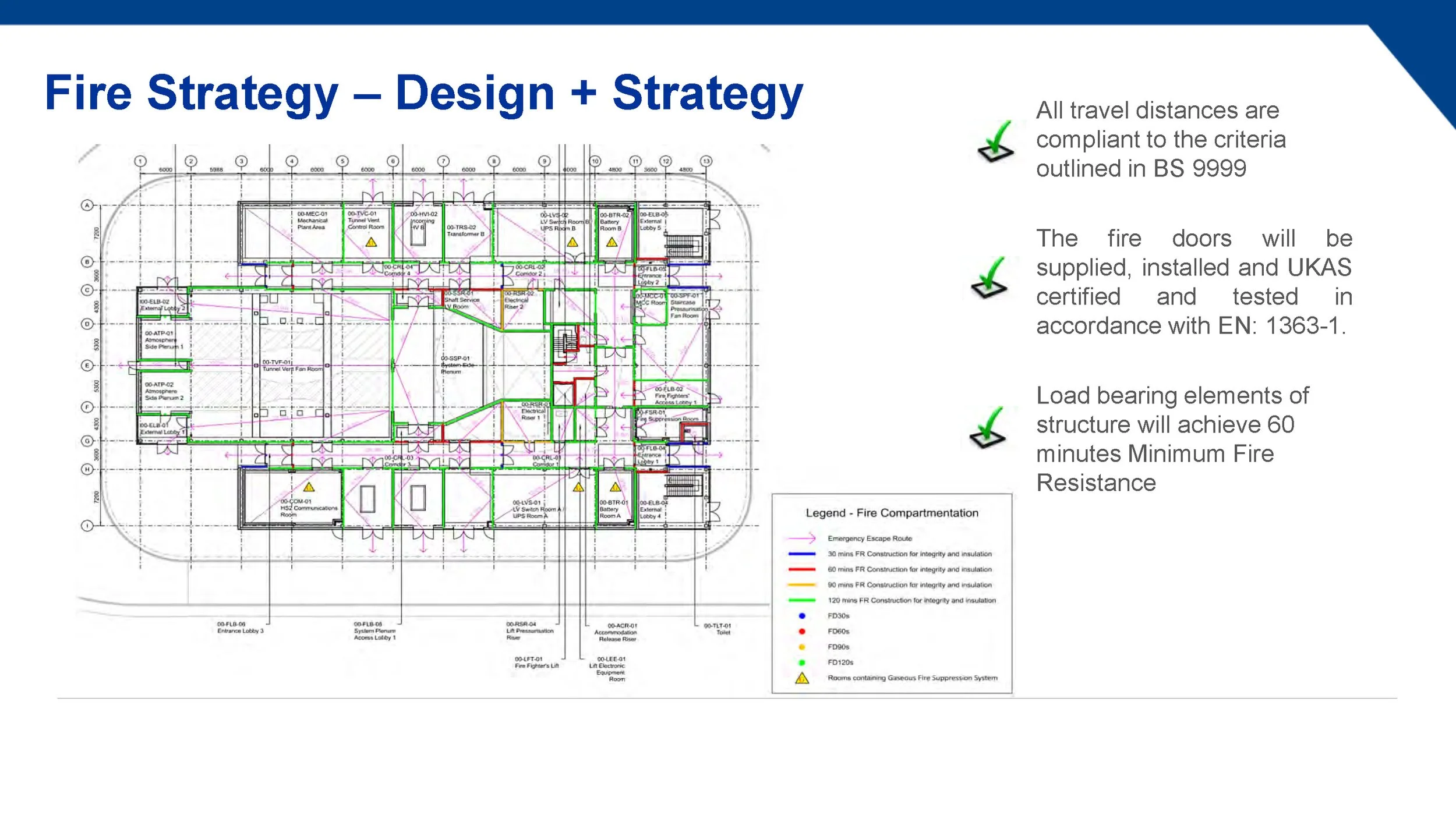Click the gaseous suppression triangle in legend
This screenshot has width=1456, height=819.
point(802,678)
